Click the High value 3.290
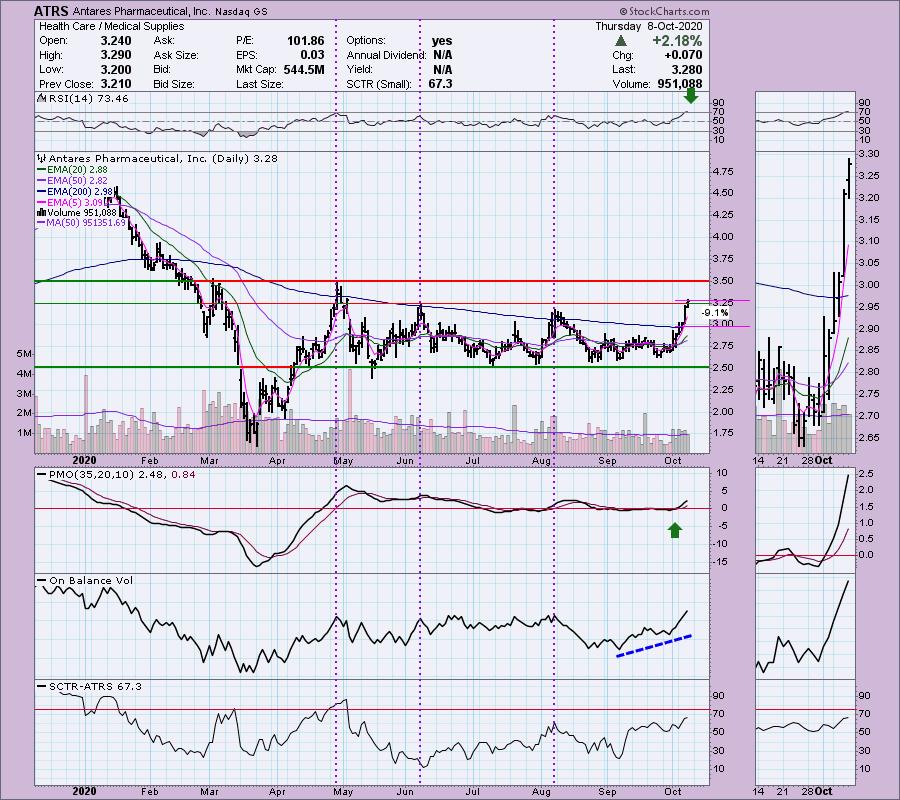This screenshot has height=800, width=900. [116, 55]
